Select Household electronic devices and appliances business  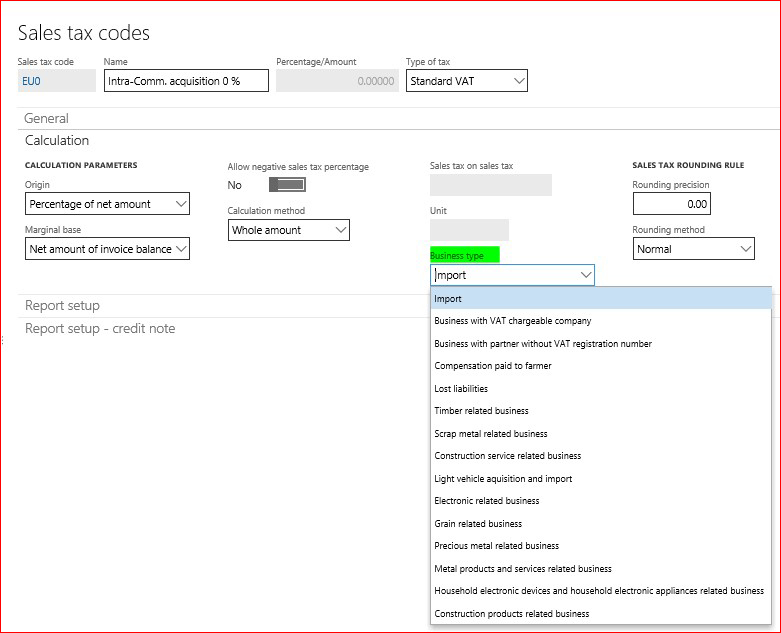[x=601, y=591]
